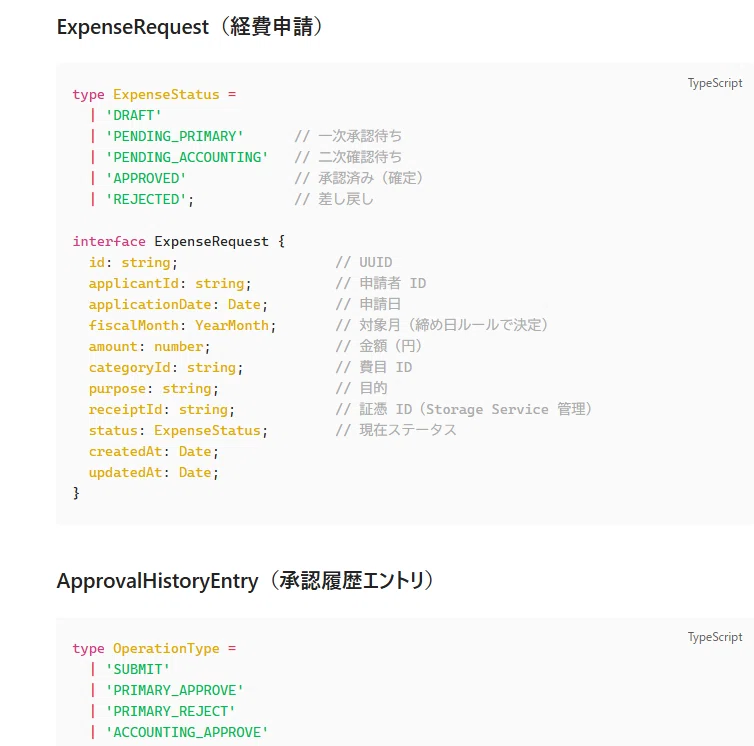Click the 'applicationDate: Date;' field

click(178, 304)
